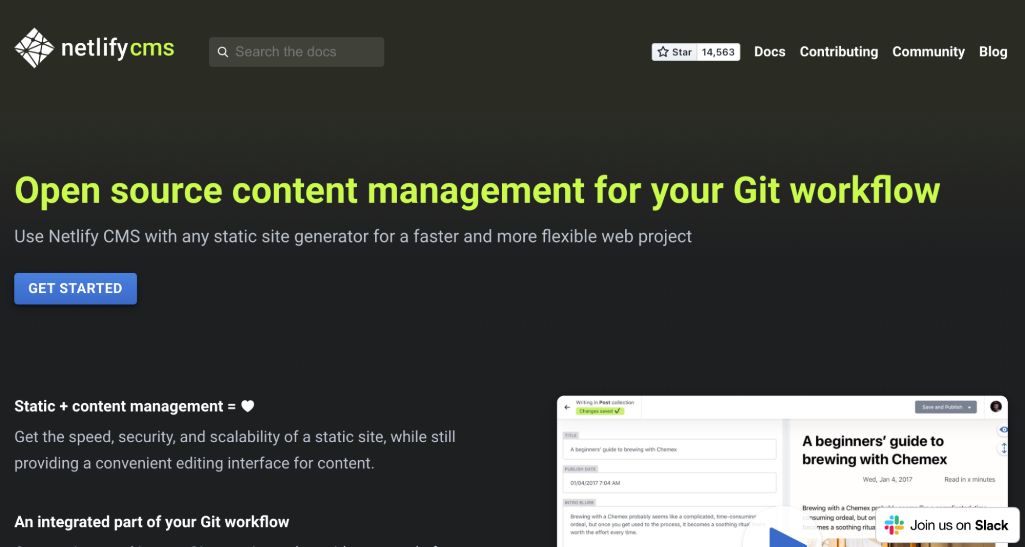Click the A beginners' guide preview title
Viewport: 1025px width, 547px height.
click(x=875, y=450)
